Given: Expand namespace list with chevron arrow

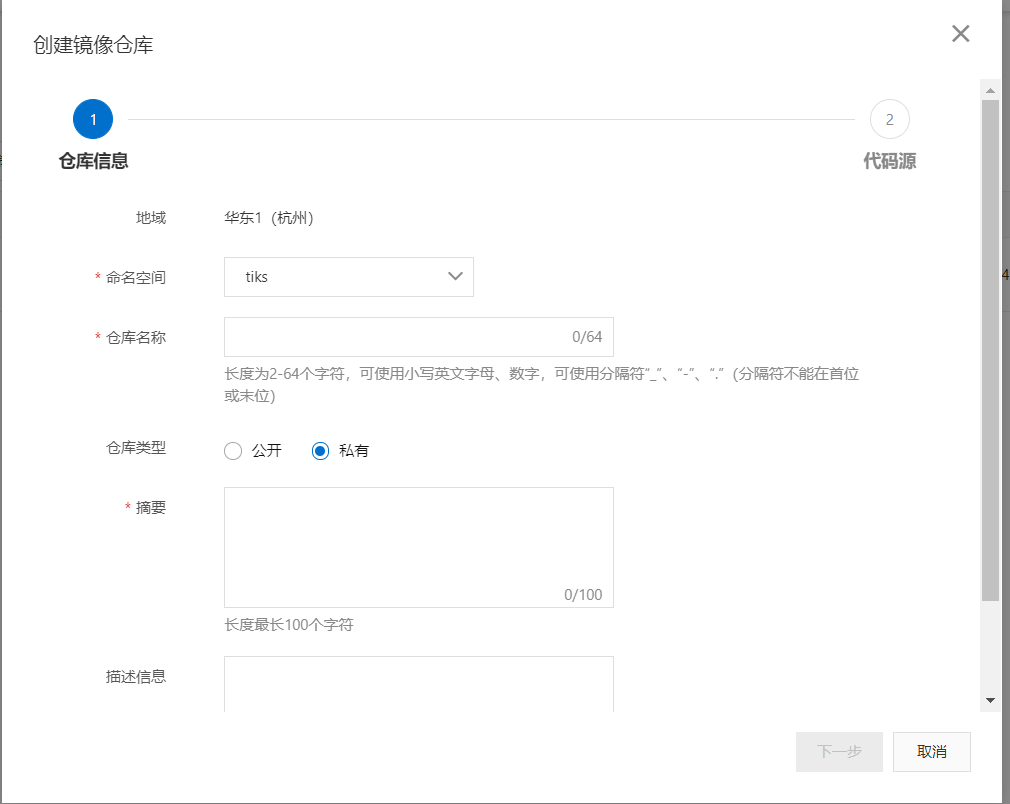Looking at the screenshot, I should (x=455, y=276).
